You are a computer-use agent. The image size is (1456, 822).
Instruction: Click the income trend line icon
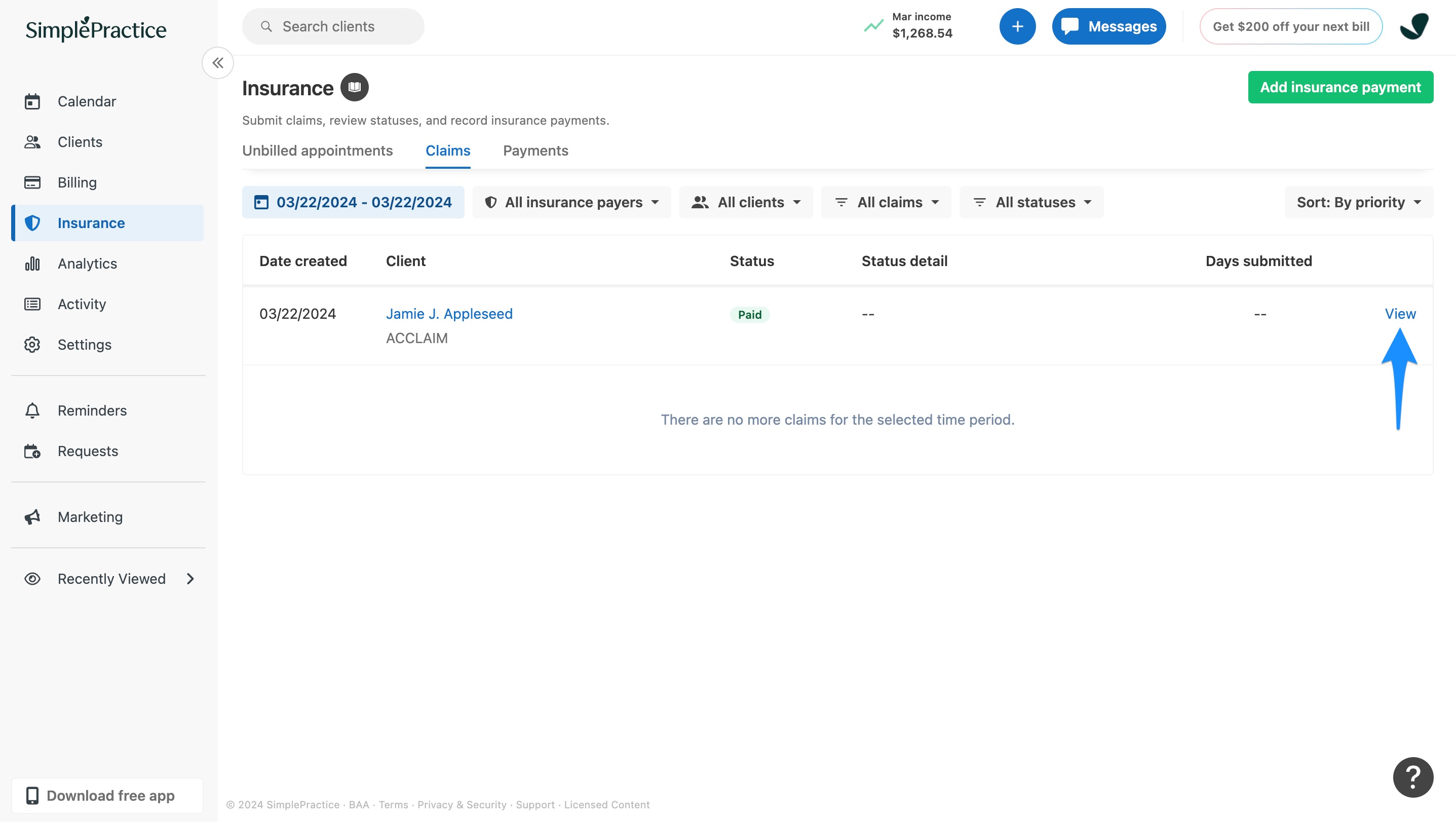(x=873, y=26)
